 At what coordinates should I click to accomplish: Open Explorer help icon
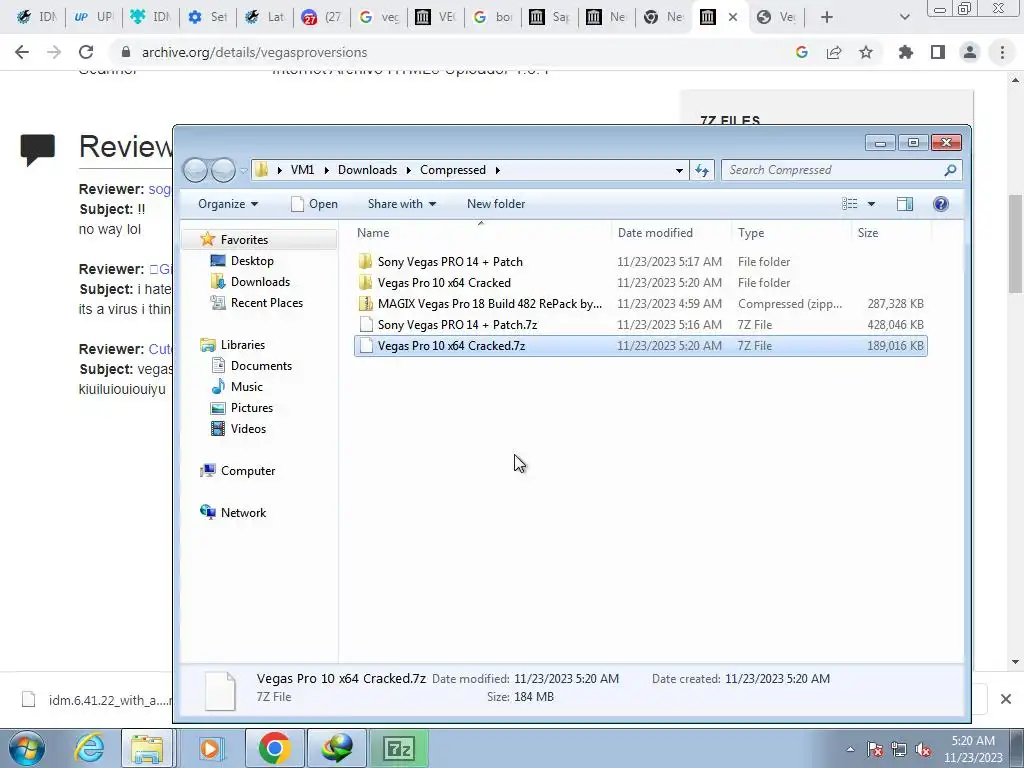[940, 204]
